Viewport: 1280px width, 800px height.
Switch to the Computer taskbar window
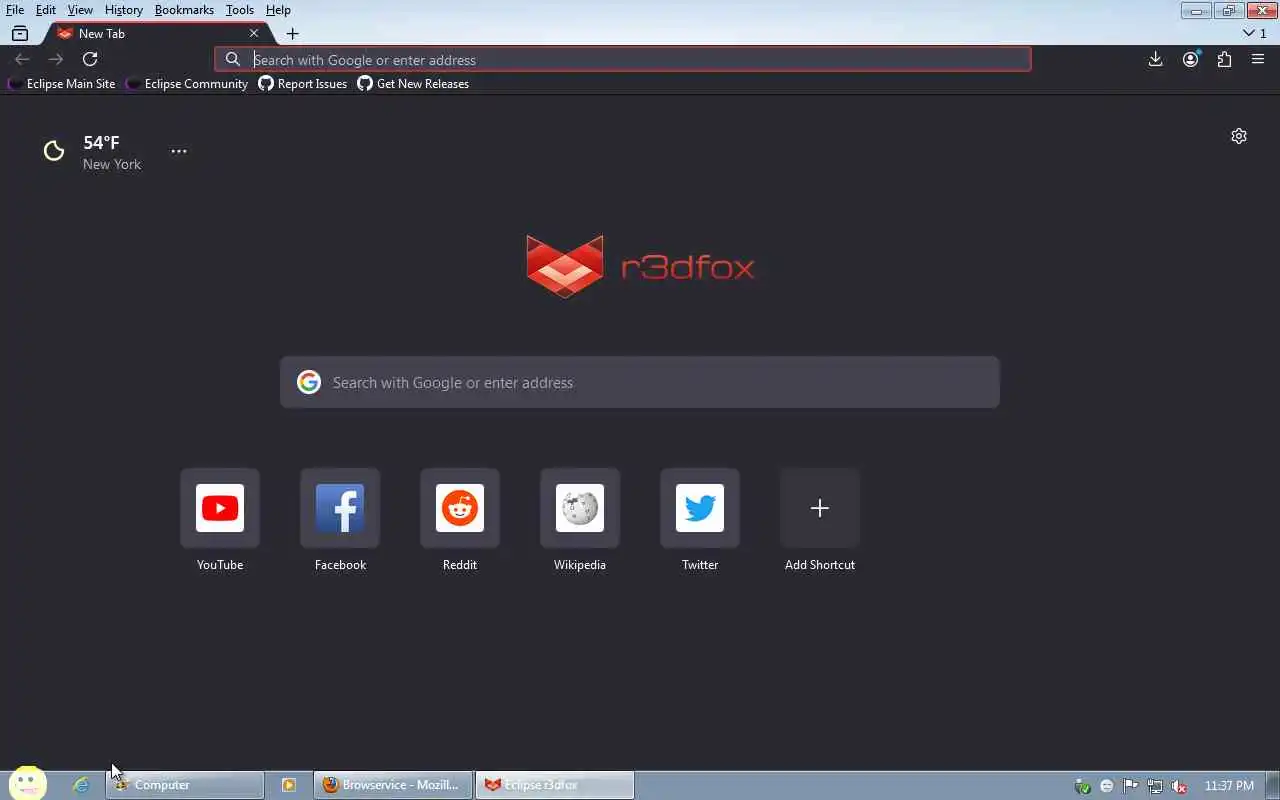pyautogui.click(x=184, y=785)
